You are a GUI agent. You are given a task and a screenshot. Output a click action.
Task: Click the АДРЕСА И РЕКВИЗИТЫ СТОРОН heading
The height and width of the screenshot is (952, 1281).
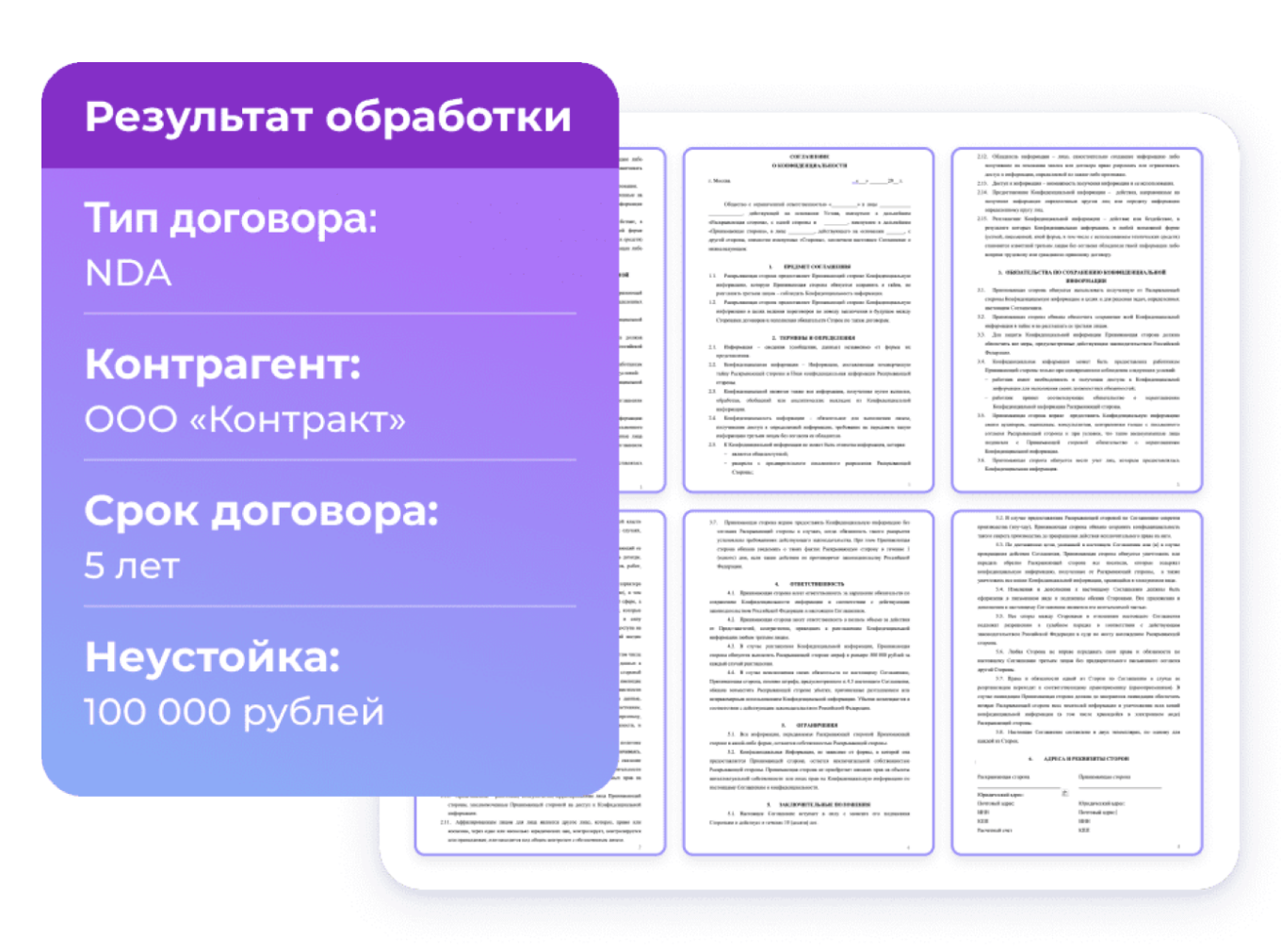pos(1085,758)
